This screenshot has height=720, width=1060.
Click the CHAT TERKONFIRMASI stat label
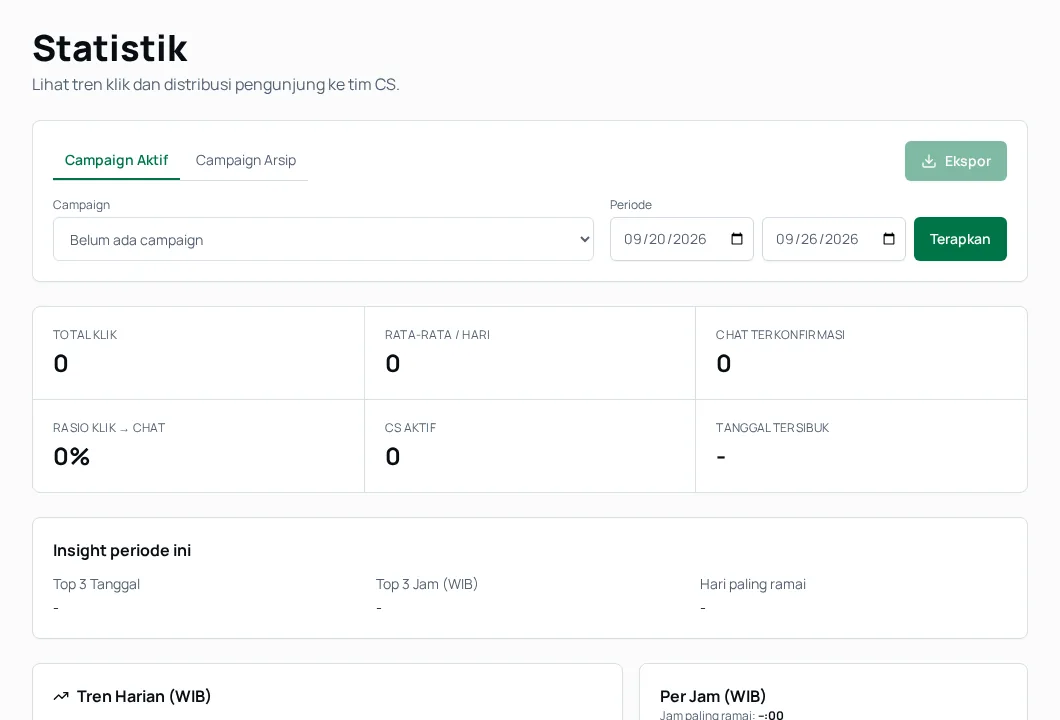(x=780, y=335)
